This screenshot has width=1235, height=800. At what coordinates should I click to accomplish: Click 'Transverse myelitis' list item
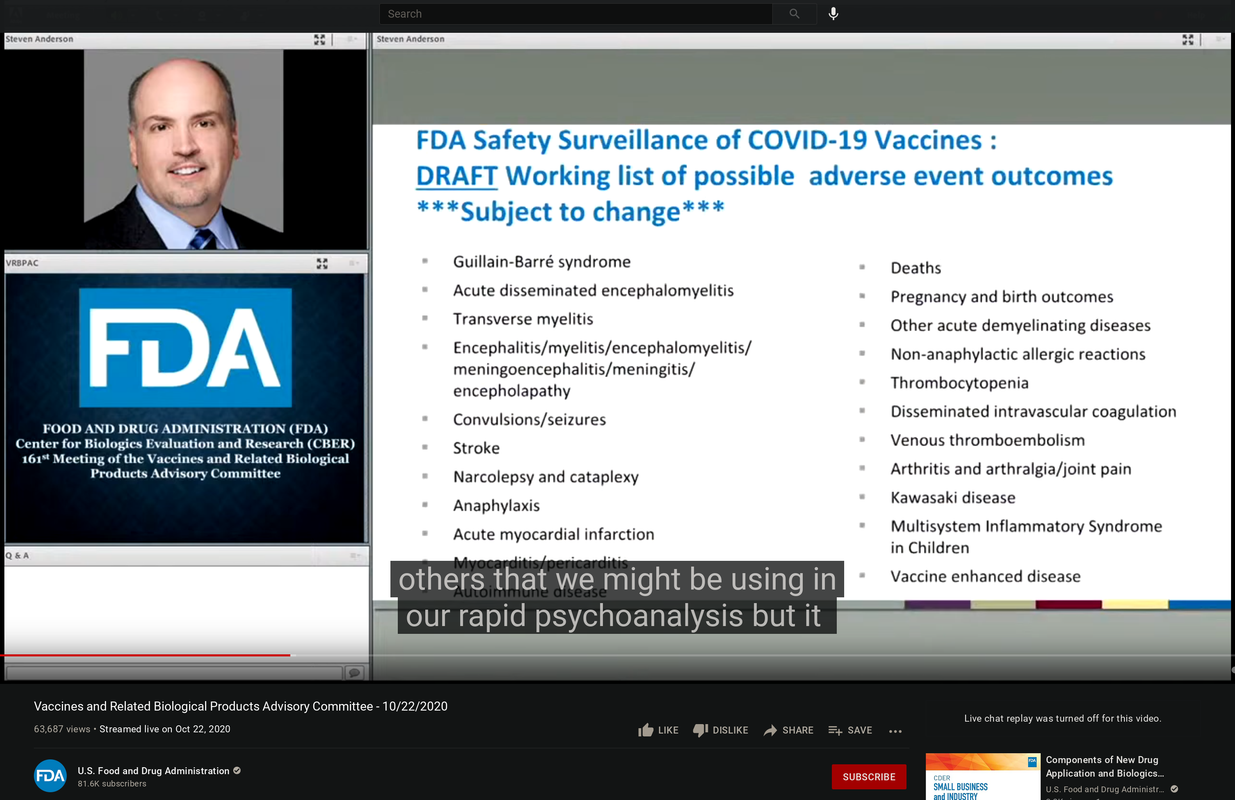[523, 319]
